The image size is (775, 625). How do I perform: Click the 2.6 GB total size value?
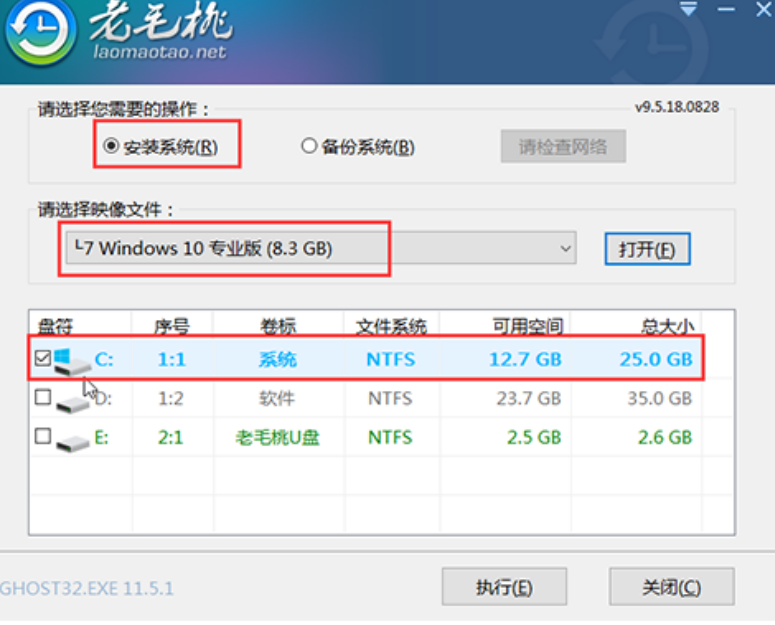click(665, 437)
